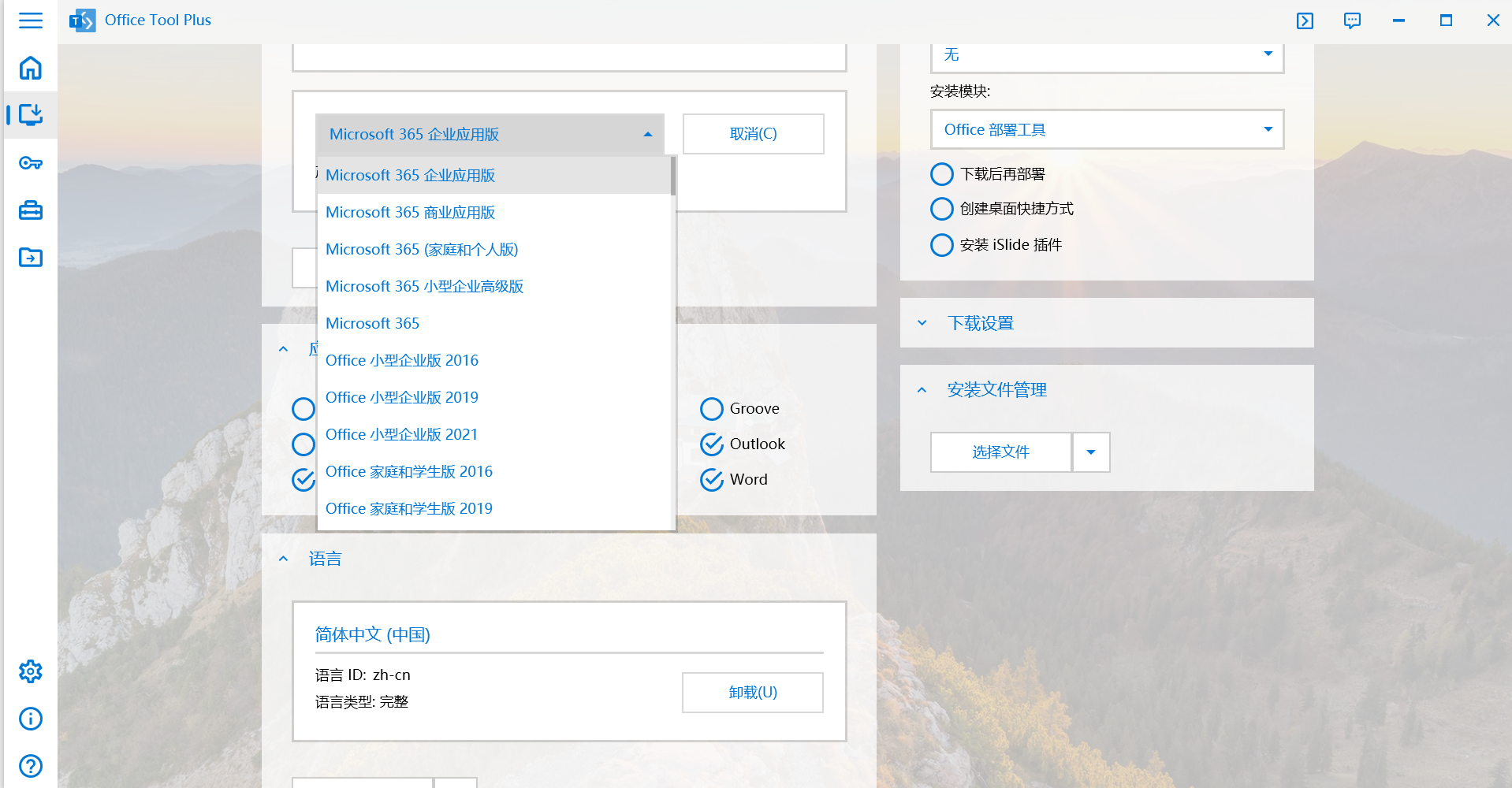Click the 卸载(U) language button
The height and width of the screenshot is (788, 1512).
(x=753, y=693)
